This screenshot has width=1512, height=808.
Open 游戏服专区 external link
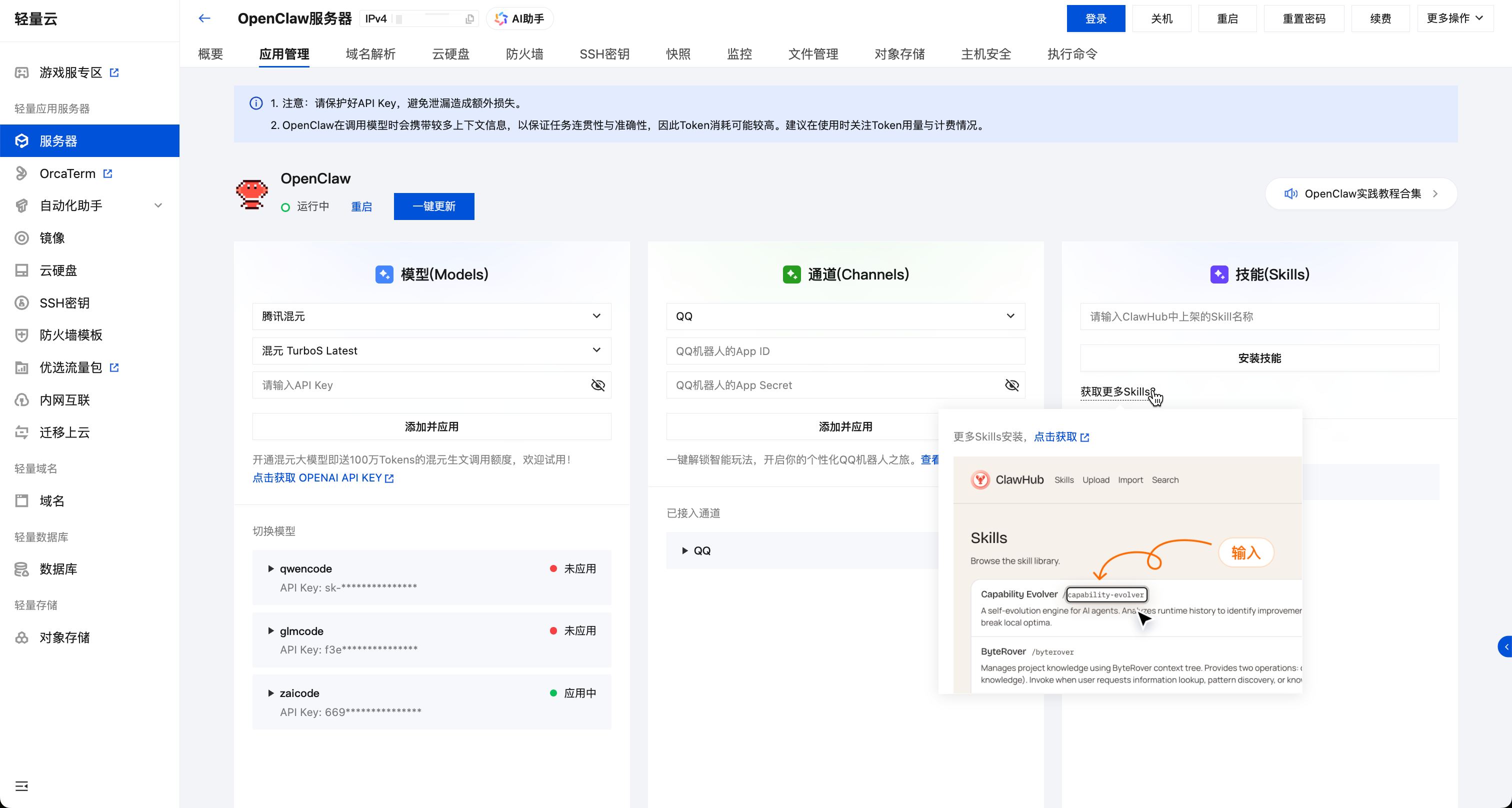[68, 72]
